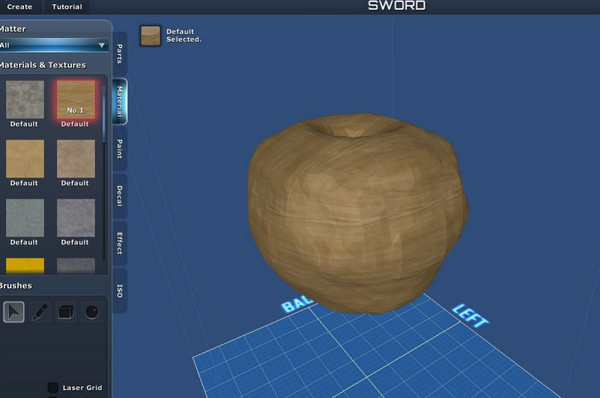Open the Matter 'All' dropdown
Screen dimensions: 600x398
point(53,45)
